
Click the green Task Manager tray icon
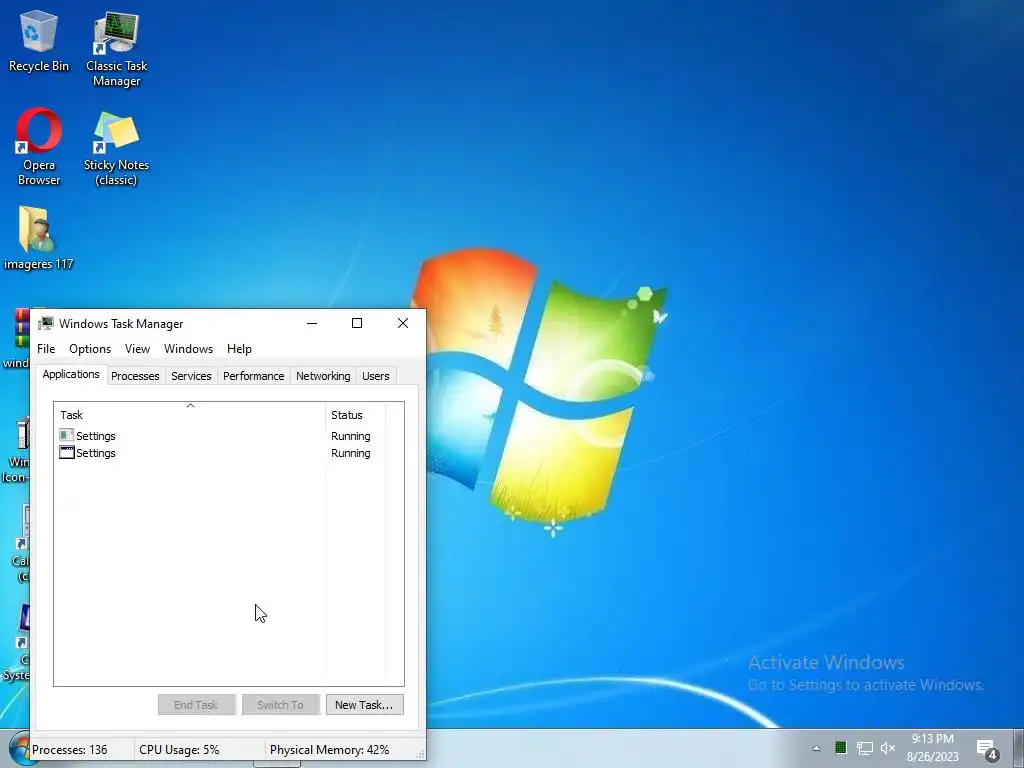point(840,748)
